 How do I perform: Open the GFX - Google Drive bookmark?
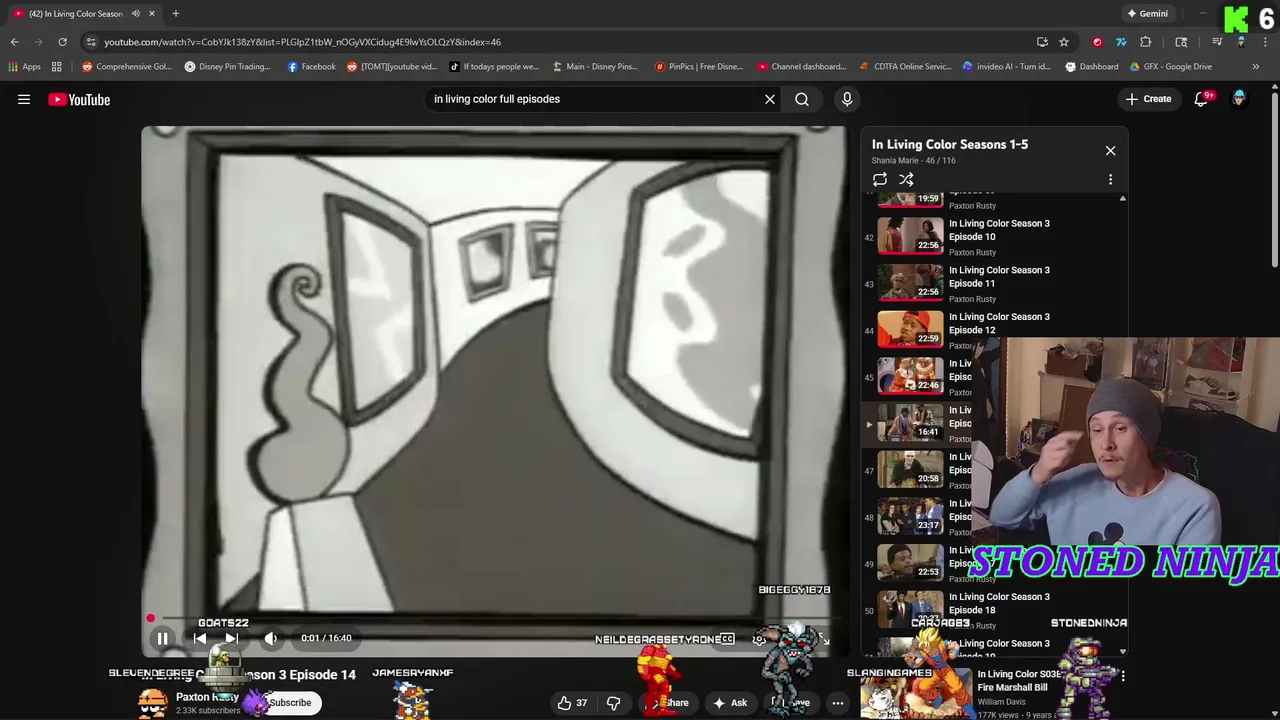pyautogui.click(x=1169, y=67)
